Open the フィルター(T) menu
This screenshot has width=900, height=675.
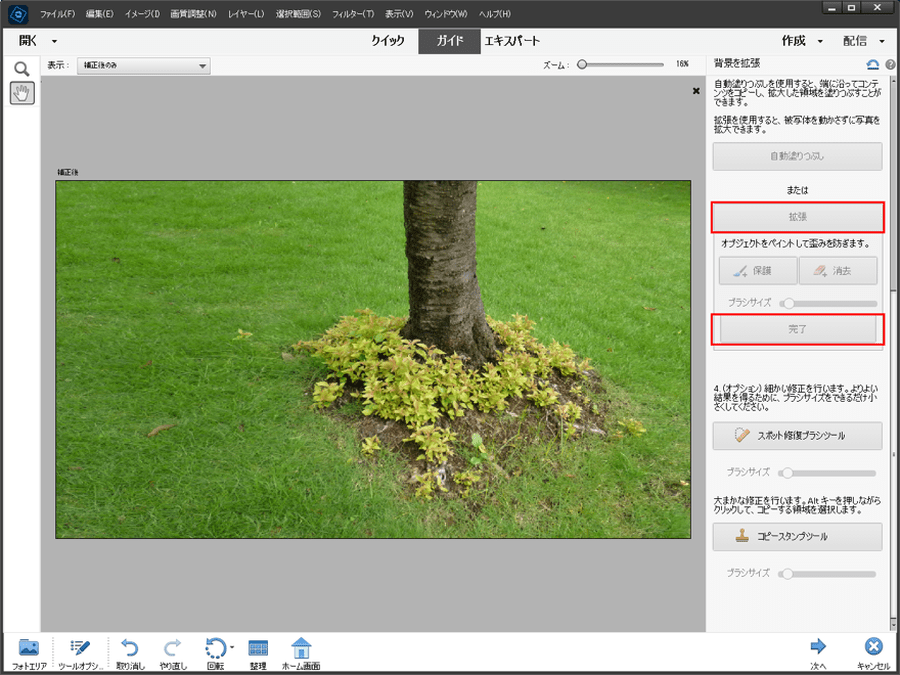point(352,14)
